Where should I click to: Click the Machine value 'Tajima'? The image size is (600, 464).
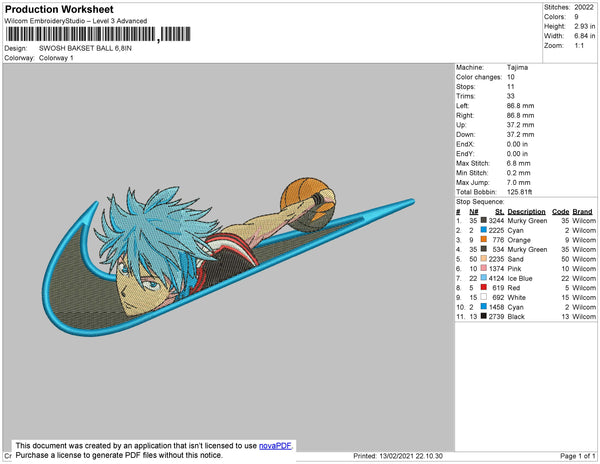coord(517,67)
